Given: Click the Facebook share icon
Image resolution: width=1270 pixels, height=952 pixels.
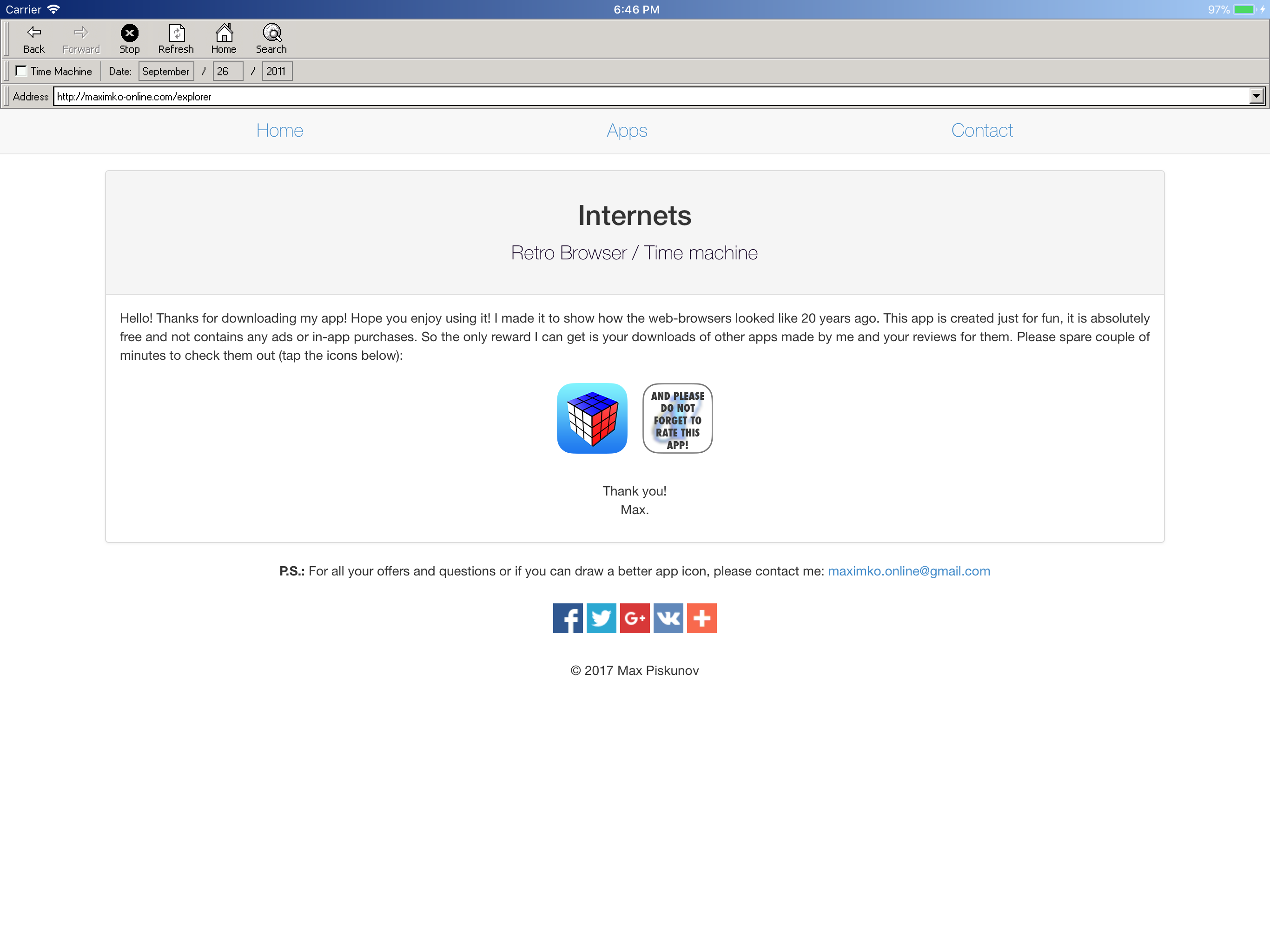Looking at the screenshot, I should pyautogui.click(x=568, y=618).
